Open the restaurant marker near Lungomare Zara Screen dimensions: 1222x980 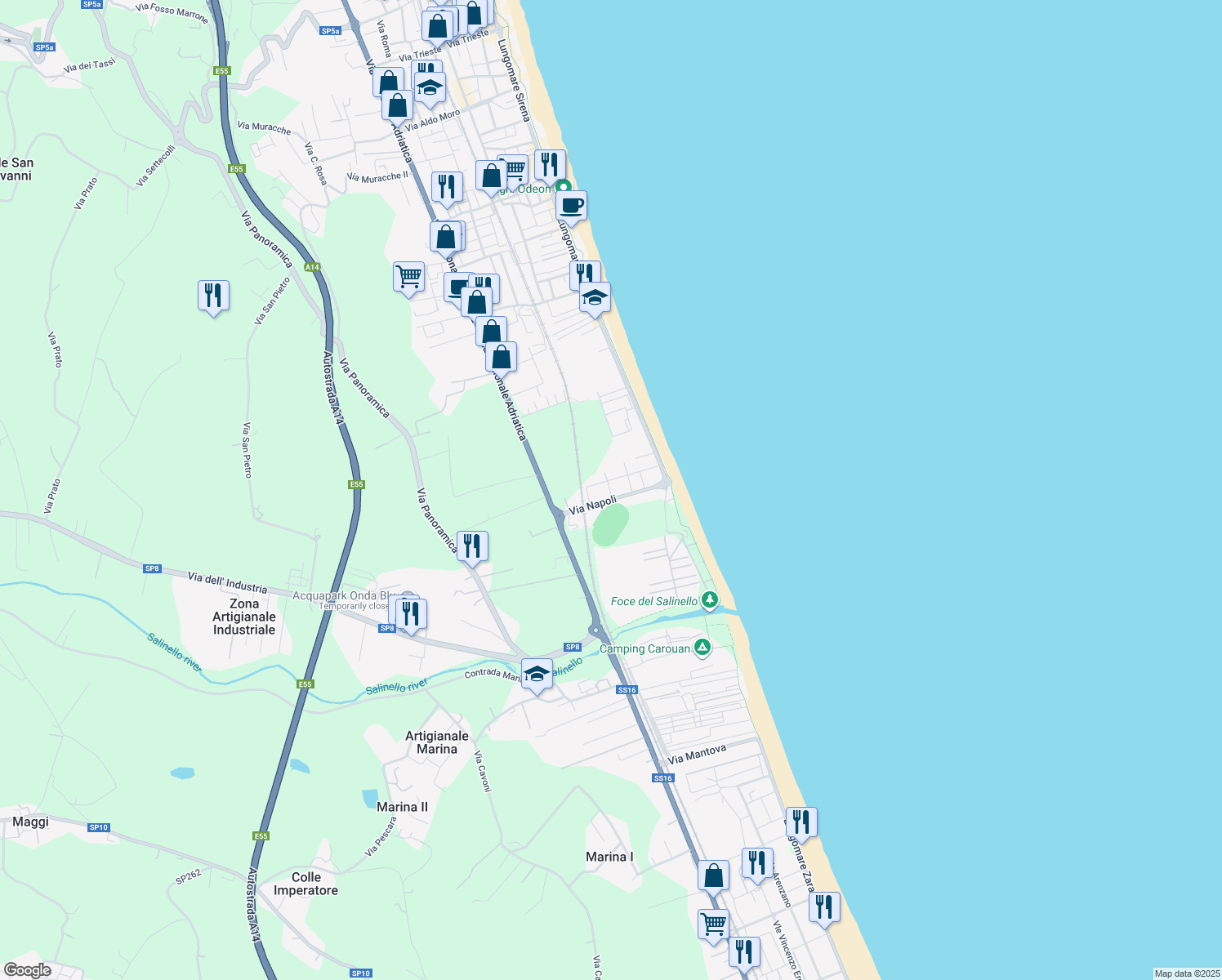[801, 820]
